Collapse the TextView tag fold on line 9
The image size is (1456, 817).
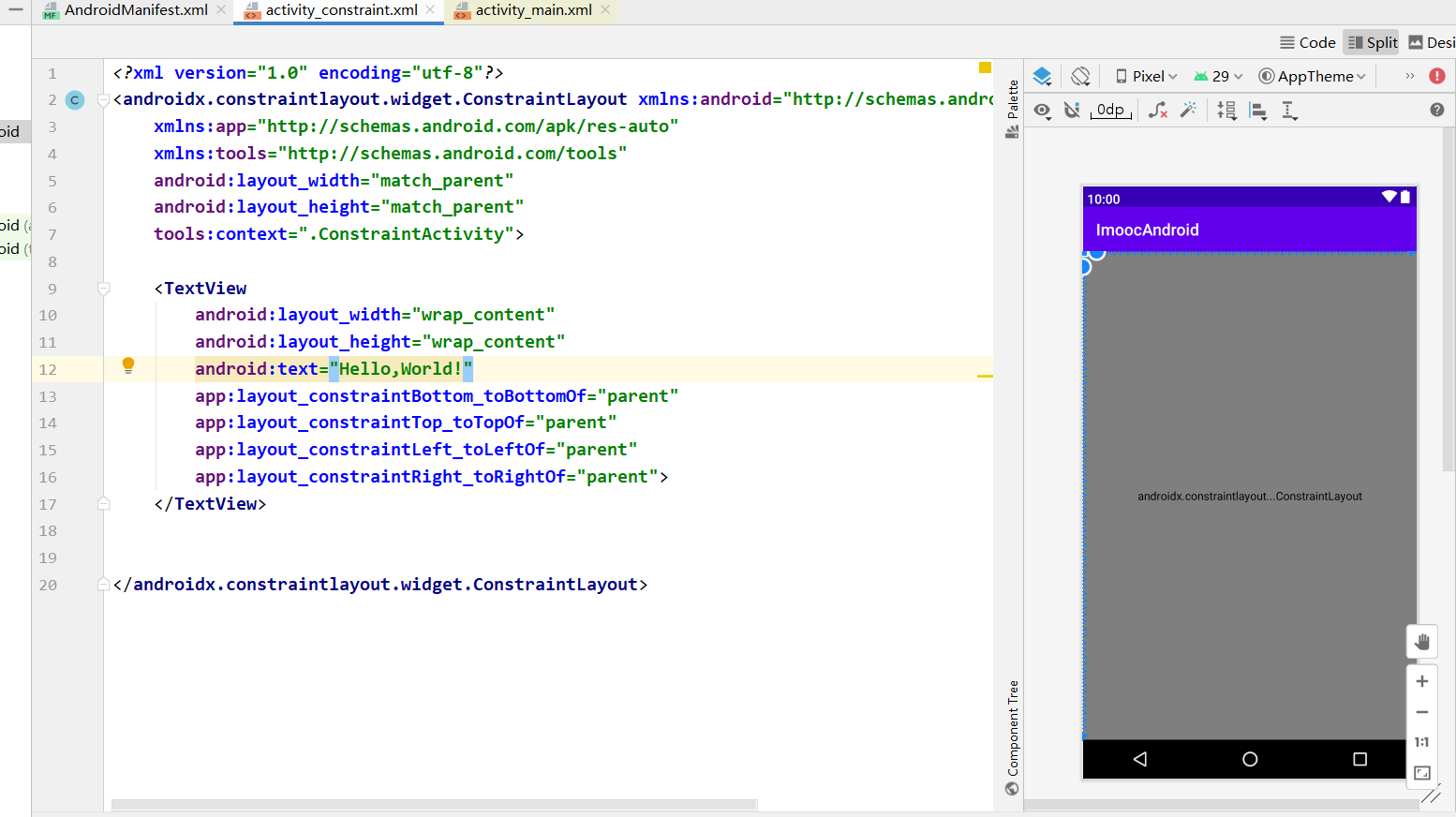click(x=104, y=289)
